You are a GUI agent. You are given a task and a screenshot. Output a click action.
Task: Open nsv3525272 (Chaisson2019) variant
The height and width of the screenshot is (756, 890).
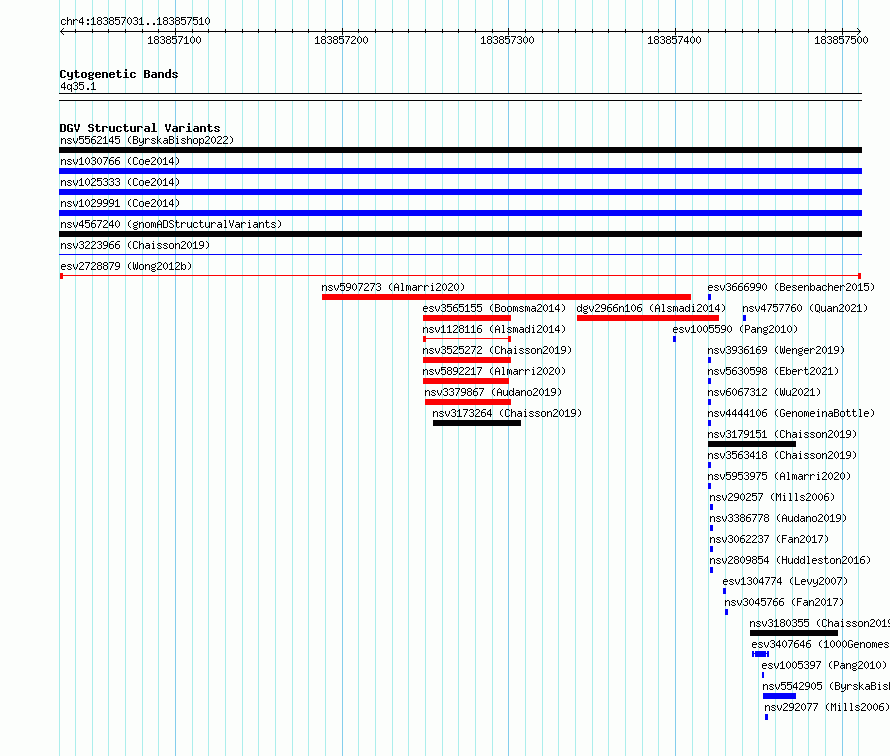[497, 350]
